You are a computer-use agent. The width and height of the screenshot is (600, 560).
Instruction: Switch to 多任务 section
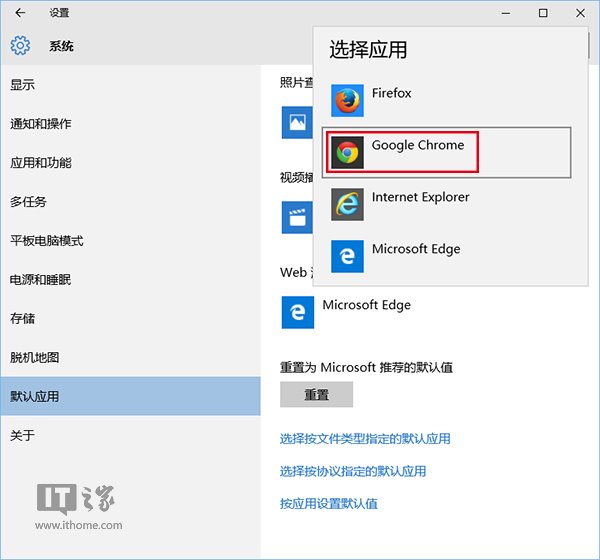pos(28,201)
